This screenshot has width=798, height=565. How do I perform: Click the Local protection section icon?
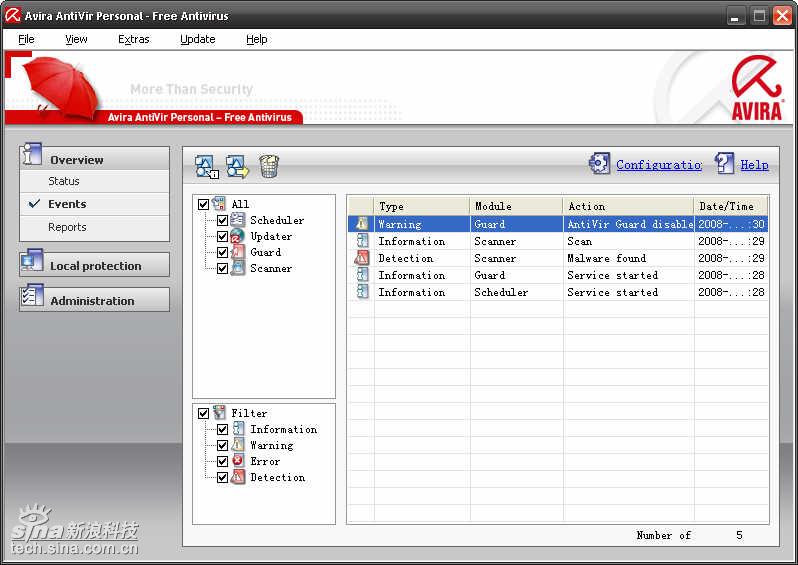[32, 264]
